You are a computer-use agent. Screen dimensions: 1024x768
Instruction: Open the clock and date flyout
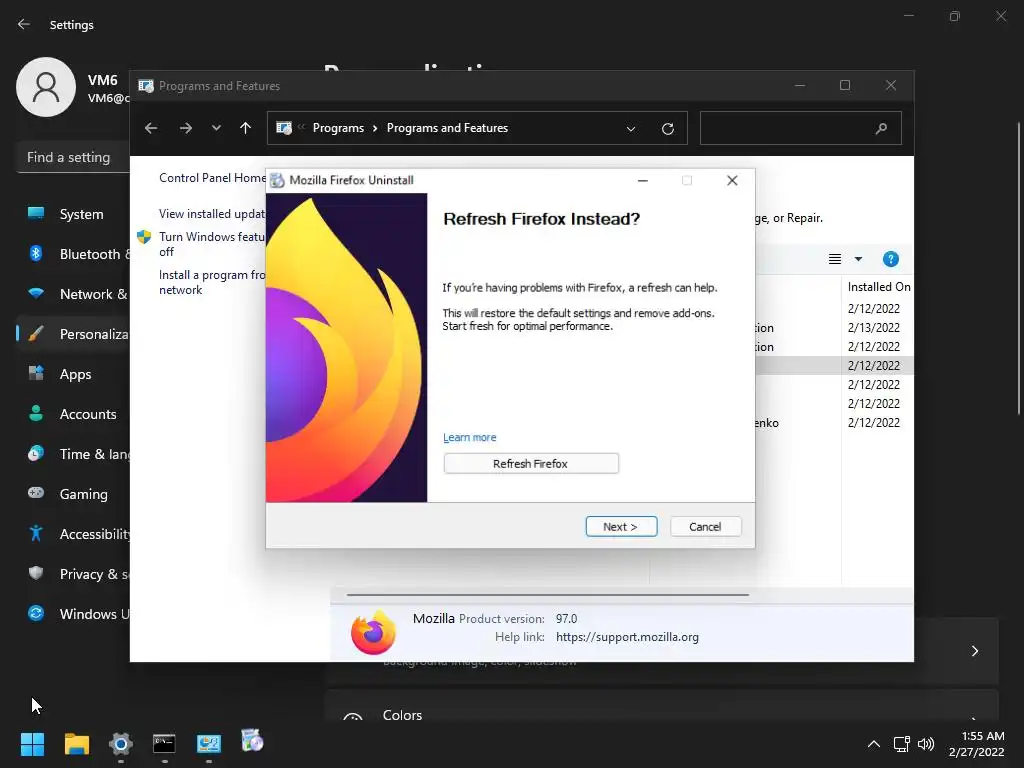[x=977, y=744]
